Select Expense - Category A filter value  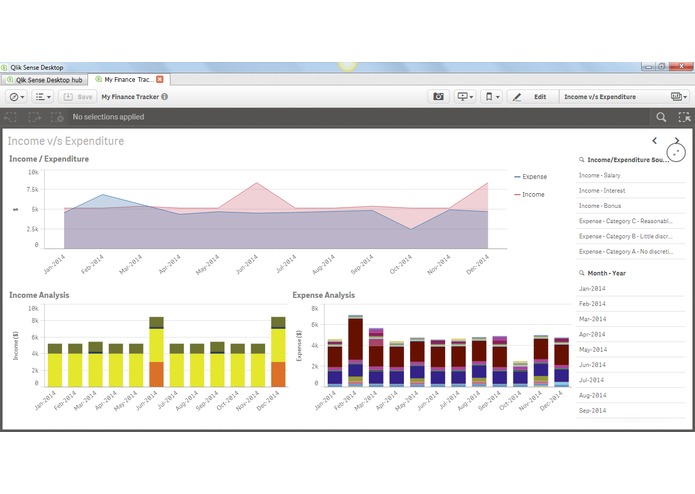pyautogui.click(x=631, y=251)
